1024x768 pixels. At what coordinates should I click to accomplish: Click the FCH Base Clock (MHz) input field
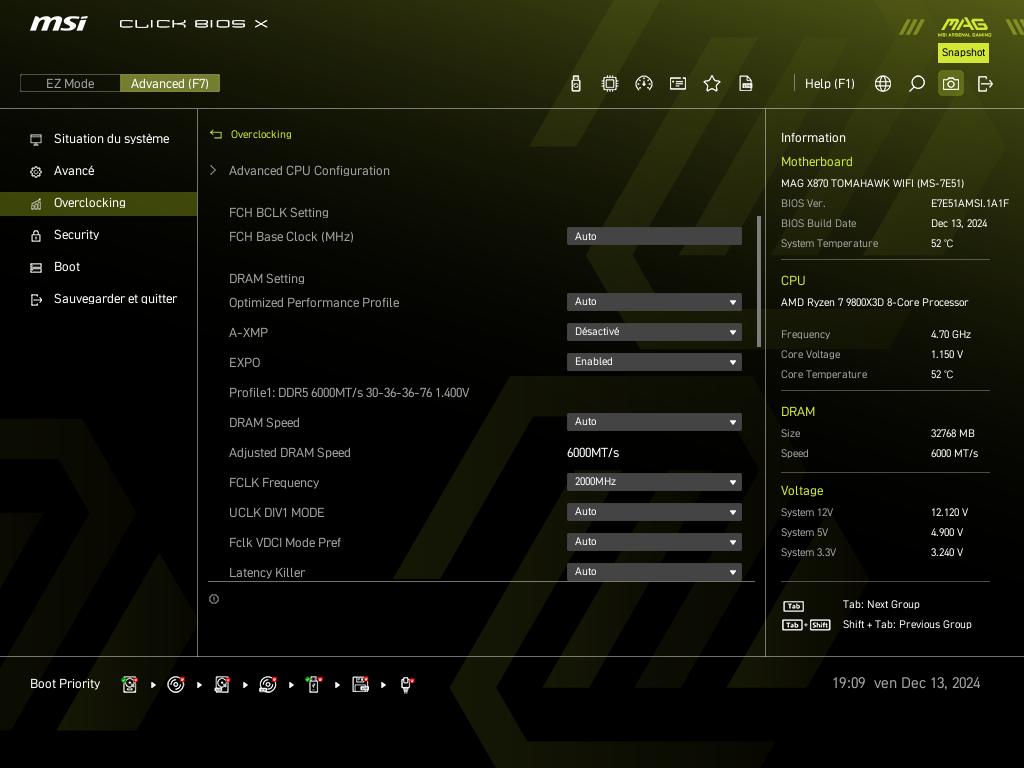pyautogui.click(x=654, y=237)
